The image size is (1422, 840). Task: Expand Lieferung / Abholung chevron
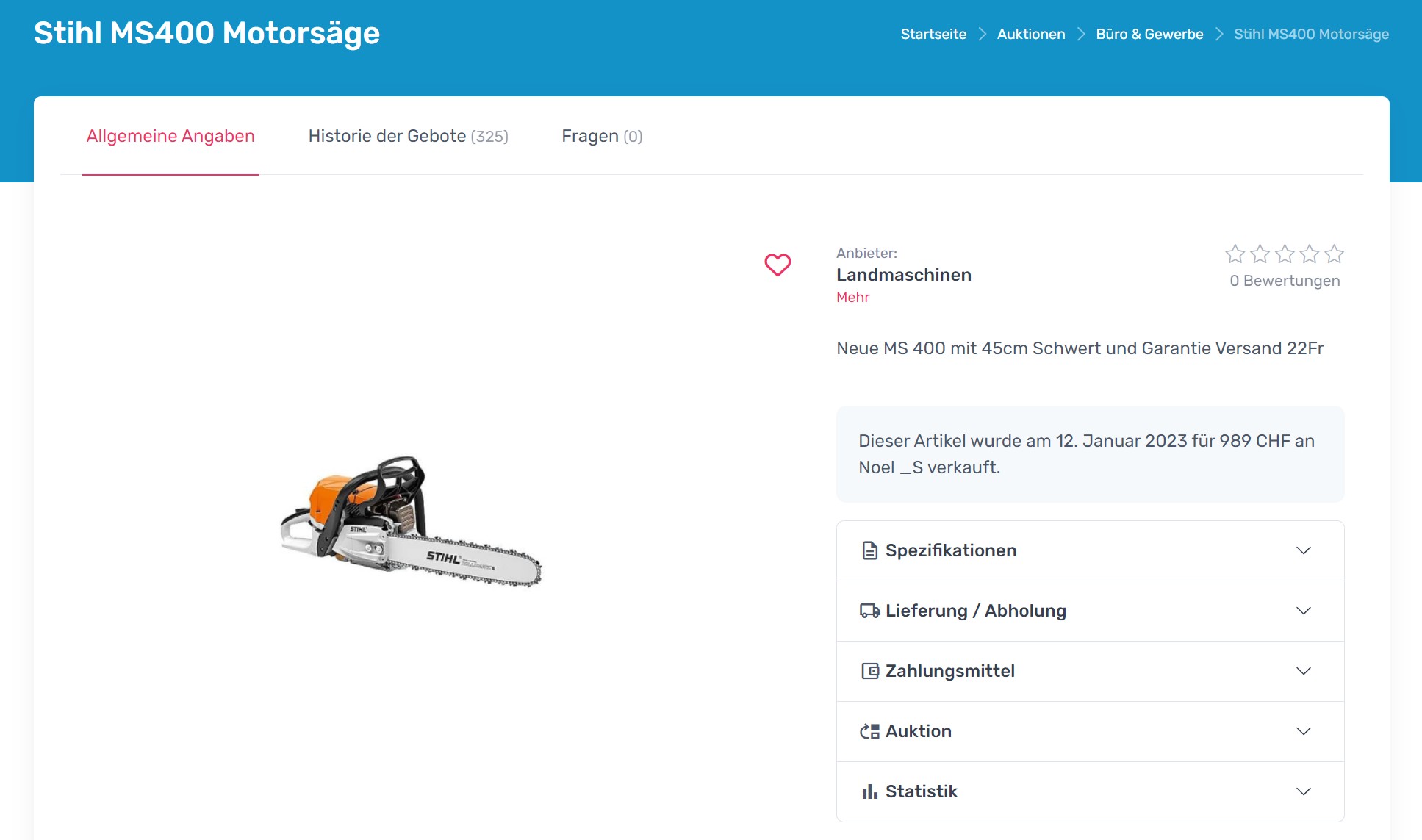point(1303,611)
